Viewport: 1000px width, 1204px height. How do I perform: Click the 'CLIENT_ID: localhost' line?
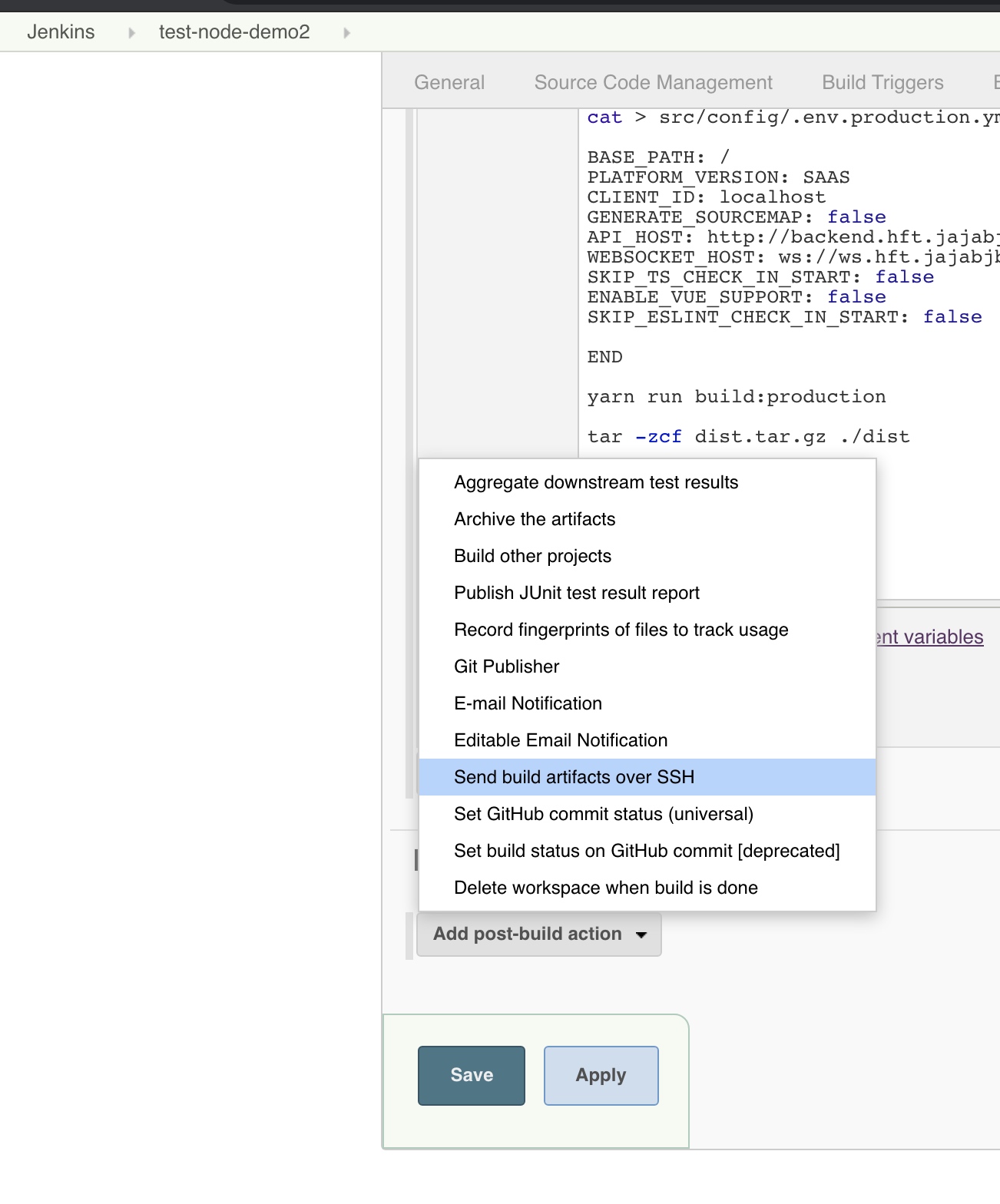(706, 197)
